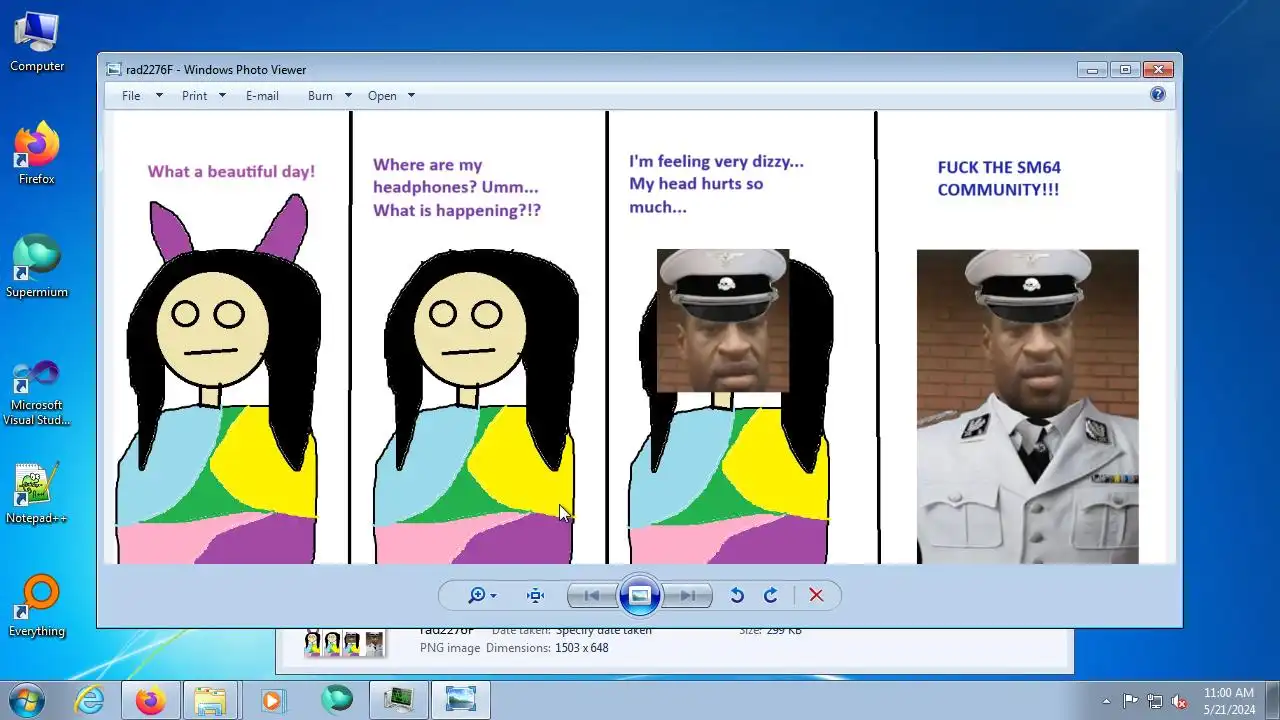Viewport: 1280px width, 720px height.
Task: Click the rad2276F thumbnail in Explorer details
Action: point(344,643)
